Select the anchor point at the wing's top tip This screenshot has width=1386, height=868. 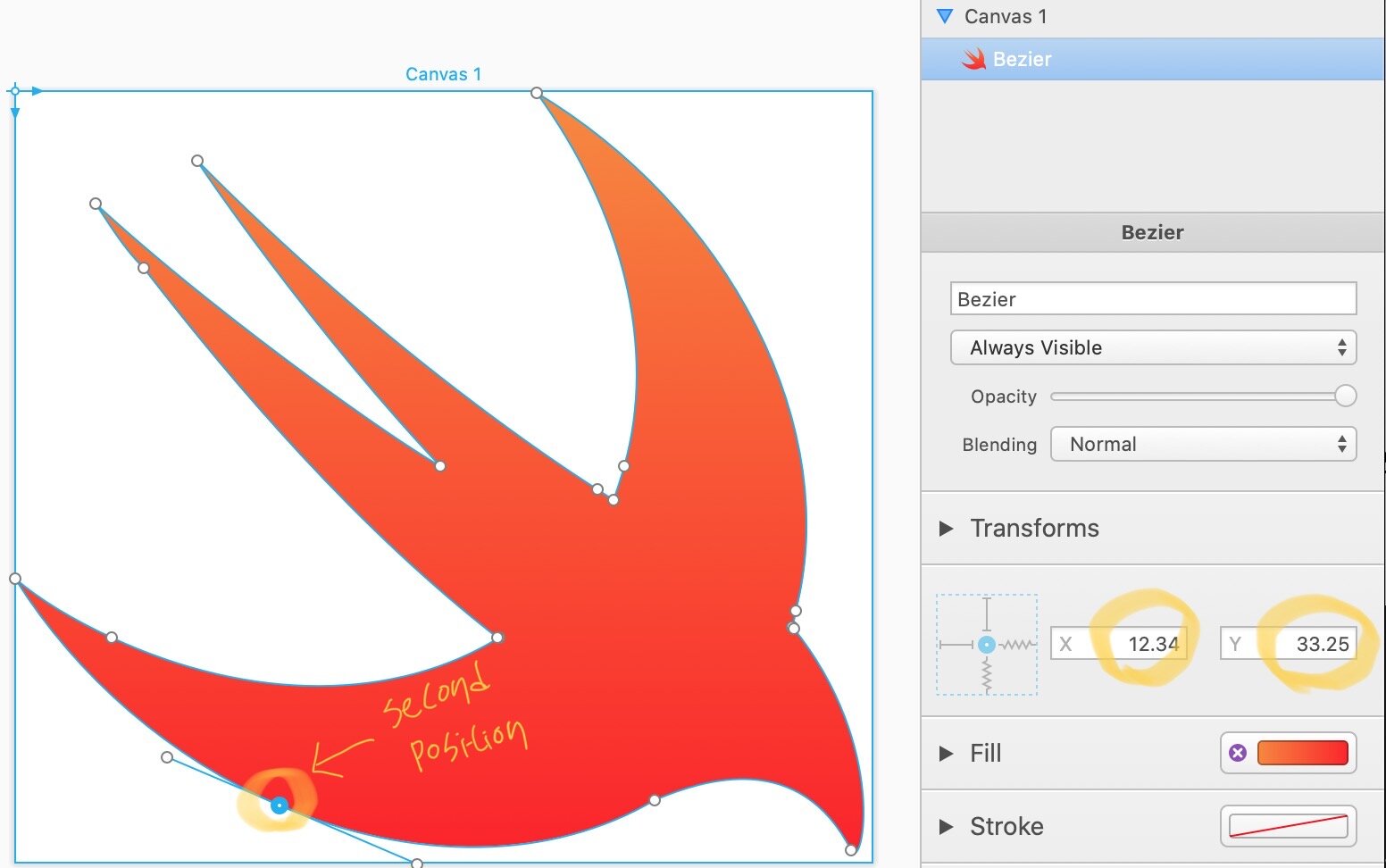[x=537, y=93]
